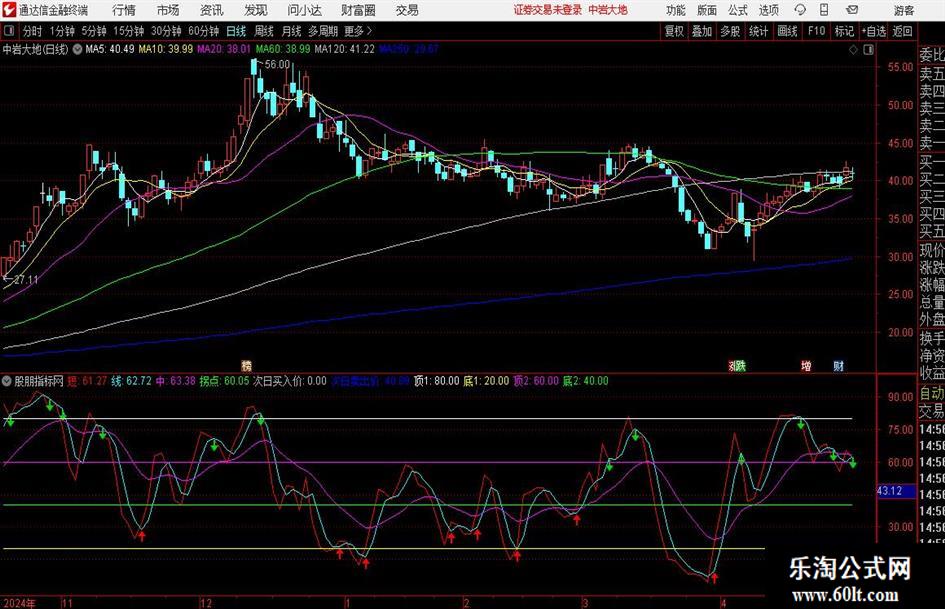The width and height of the screenshot is (945, 609).
Task: Click the 游客 guest account label
Action: (903, 10)
